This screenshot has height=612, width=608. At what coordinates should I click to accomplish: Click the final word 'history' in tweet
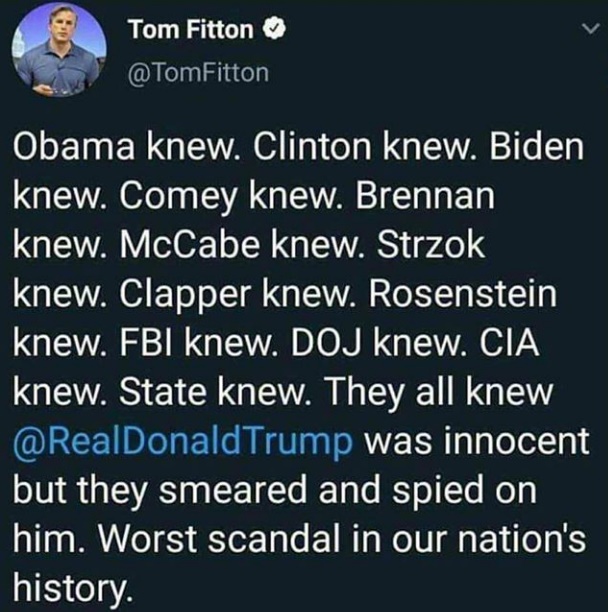click(x=70, y=589)
